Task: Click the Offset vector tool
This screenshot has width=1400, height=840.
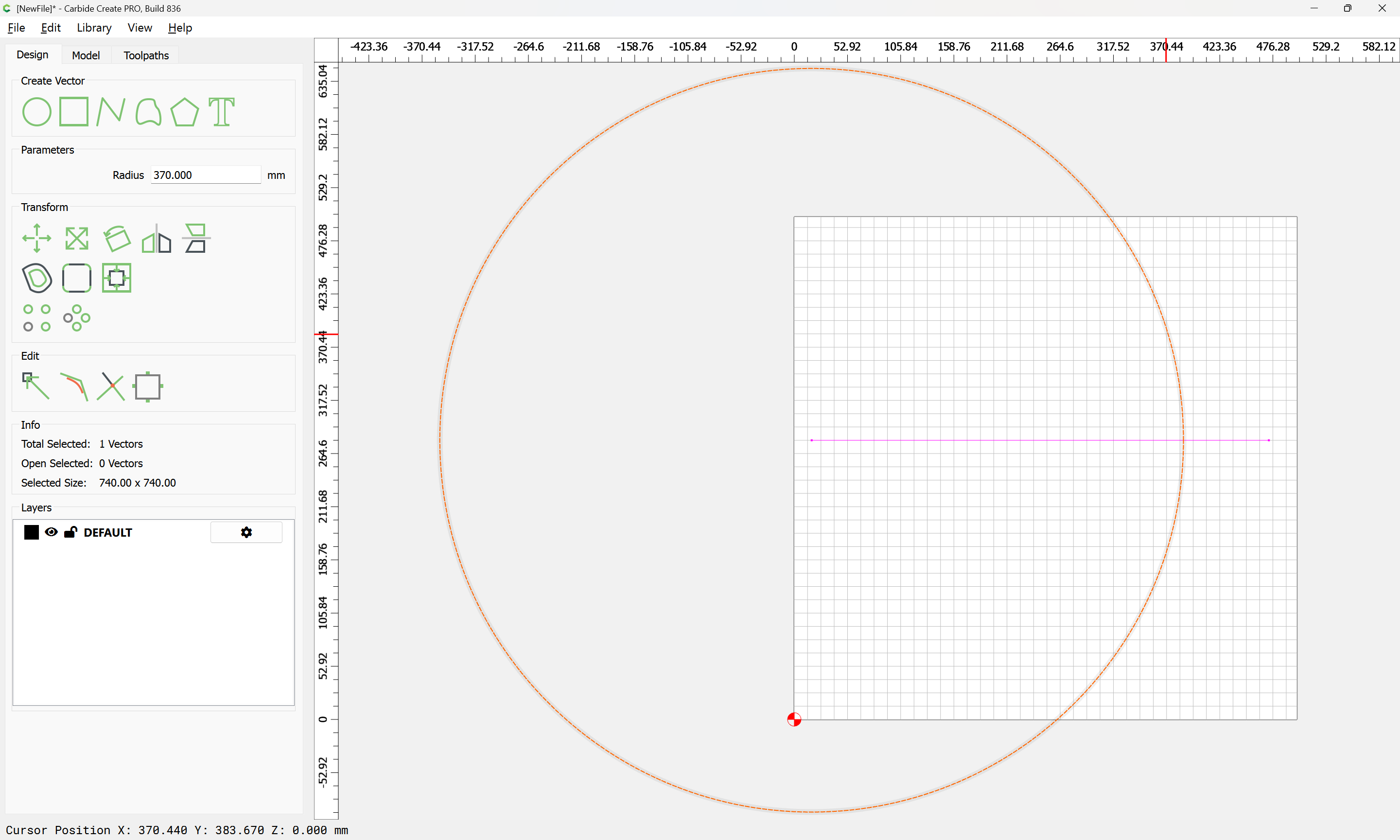Action: 37,278
